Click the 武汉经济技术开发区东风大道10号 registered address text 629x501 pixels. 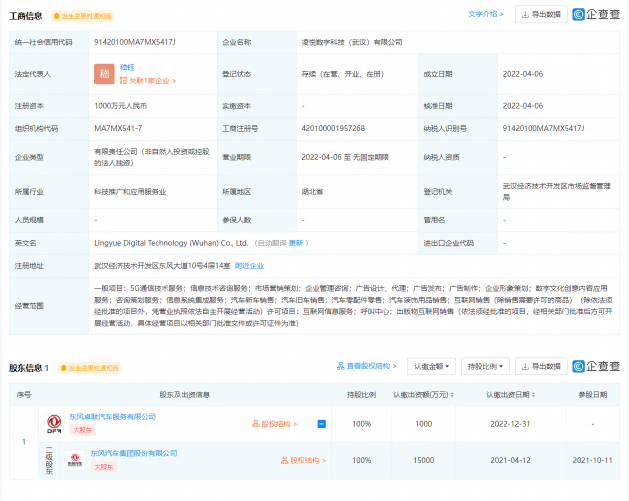tap(162, 266)
